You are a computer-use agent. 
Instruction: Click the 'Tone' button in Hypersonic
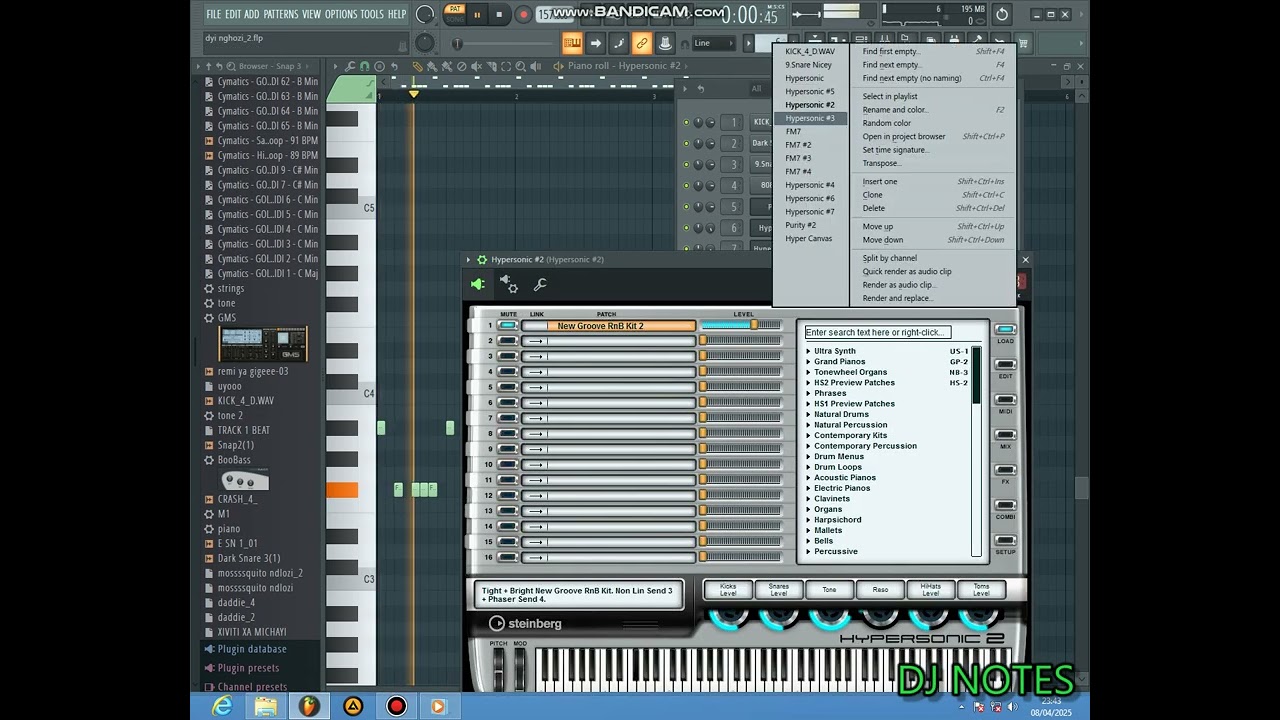click(x=829, y=590)
